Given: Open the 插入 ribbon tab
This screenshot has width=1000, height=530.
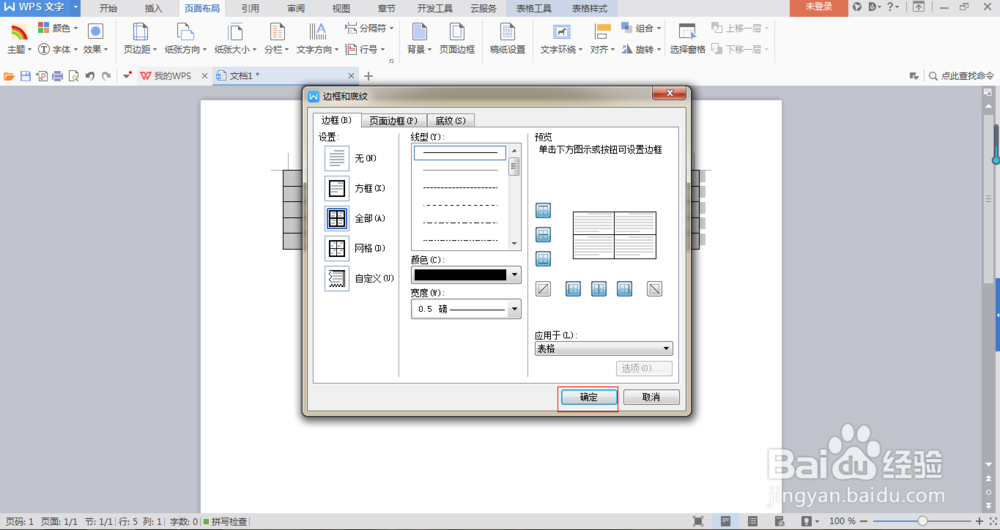Looking at the screenshot, I should coord(154,8).
